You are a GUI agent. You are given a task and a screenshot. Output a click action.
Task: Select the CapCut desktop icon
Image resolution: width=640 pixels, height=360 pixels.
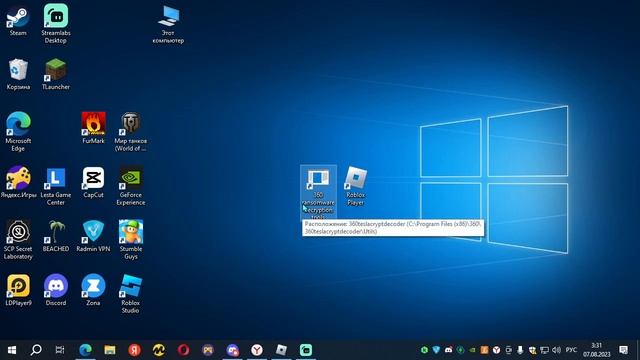coord(93,182)
